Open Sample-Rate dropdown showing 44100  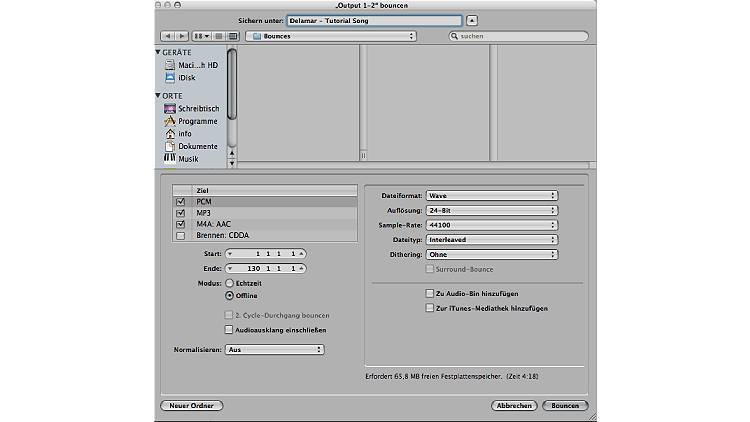pyautogui.click(x=492, y=225)
